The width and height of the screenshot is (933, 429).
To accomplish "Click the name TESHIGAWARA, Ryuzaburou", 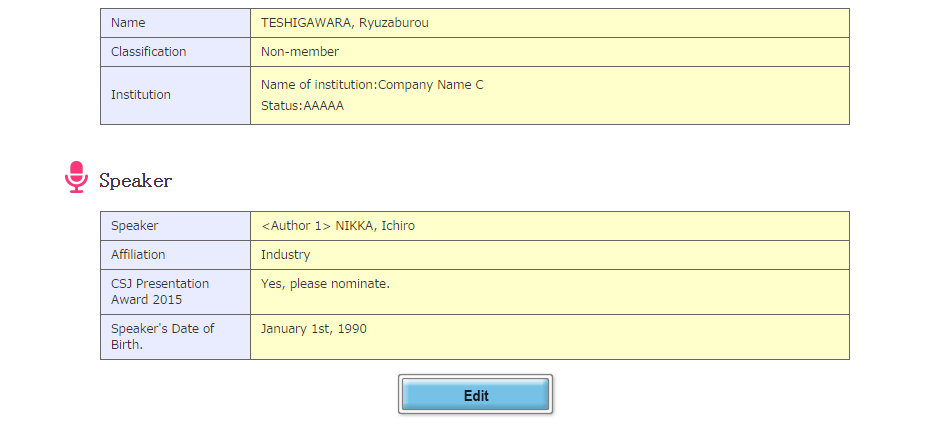I will (x=345, y=23).
